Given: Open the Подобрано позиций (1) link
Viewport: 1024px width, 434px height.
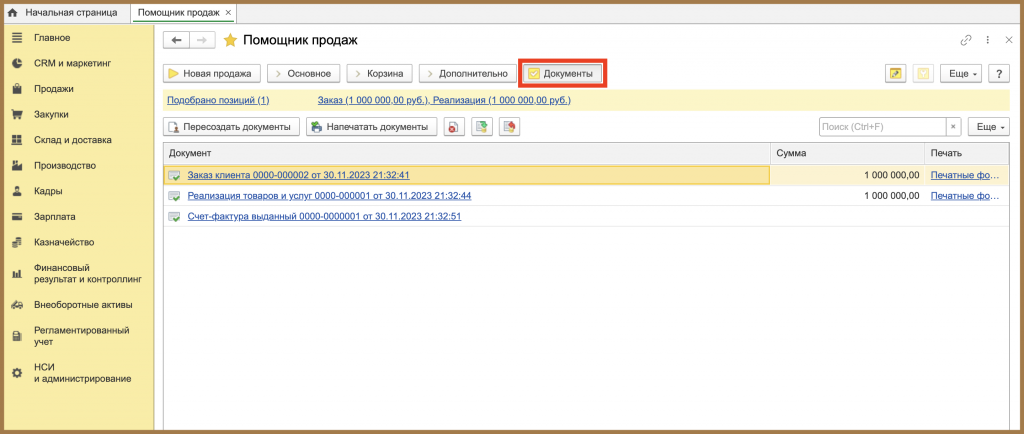Looking at the screenshot, I should click(218, 101).
